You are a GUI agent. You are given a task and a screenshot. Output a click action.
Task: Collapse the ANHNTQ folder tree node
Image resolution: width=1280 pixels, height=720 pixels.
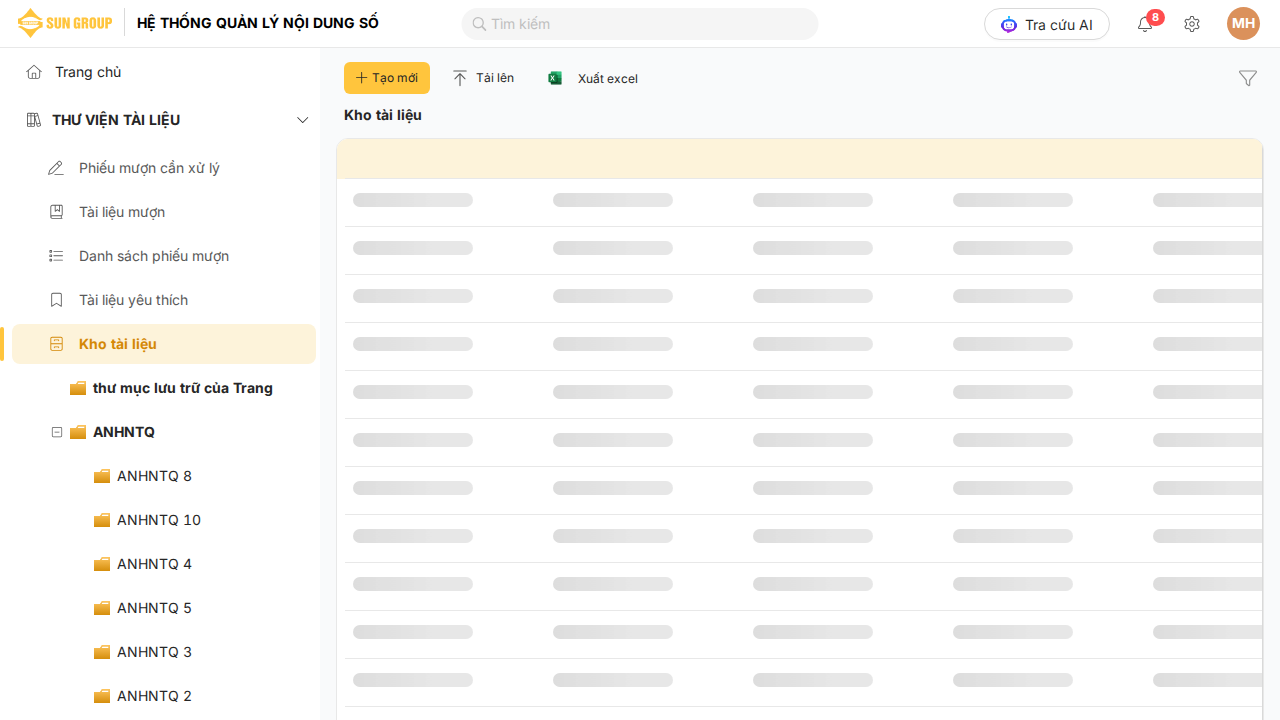point(57,432)
